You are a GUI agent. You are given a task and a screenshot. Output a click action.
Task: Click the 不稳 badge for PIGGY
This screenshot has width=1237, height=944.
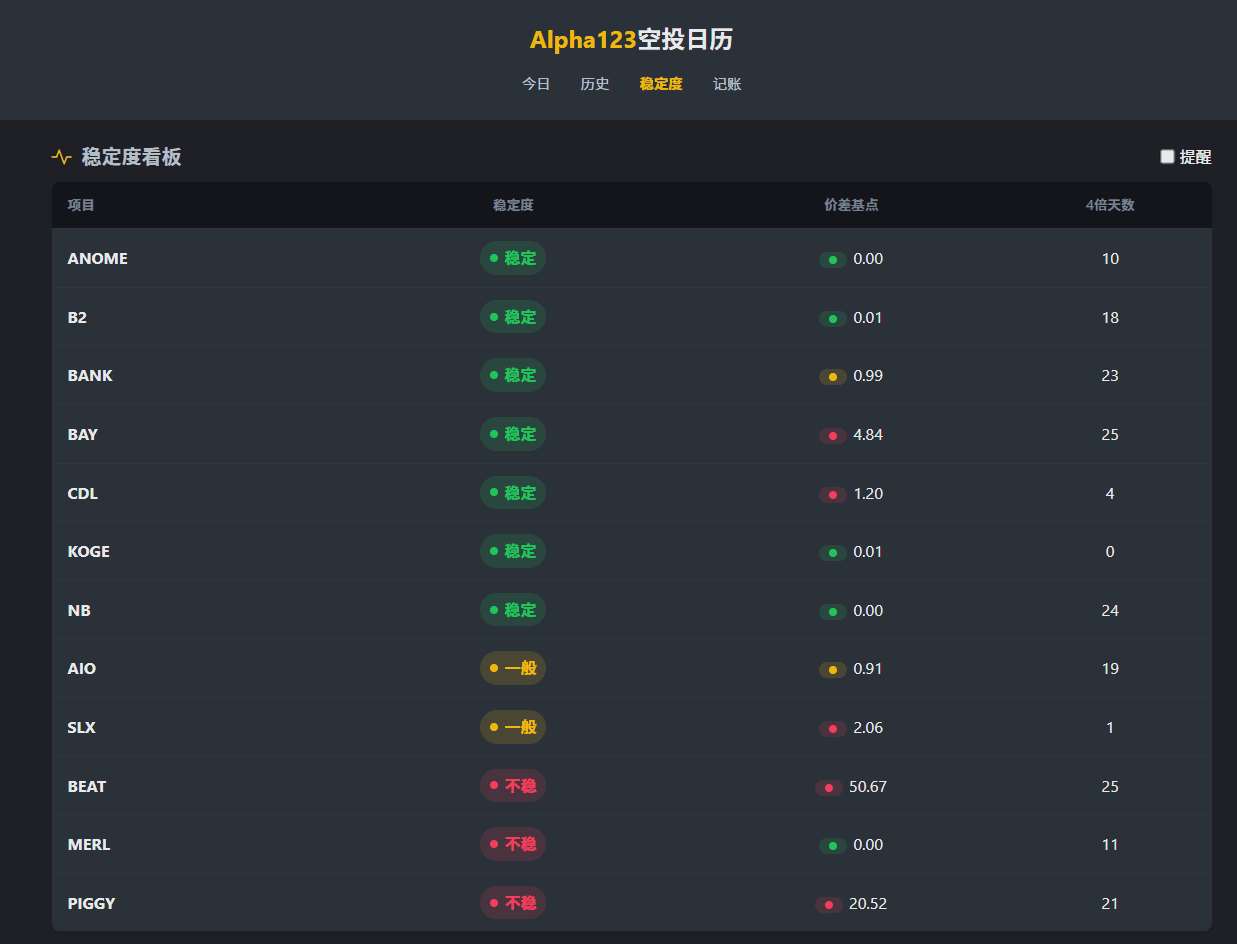[513, 903]
